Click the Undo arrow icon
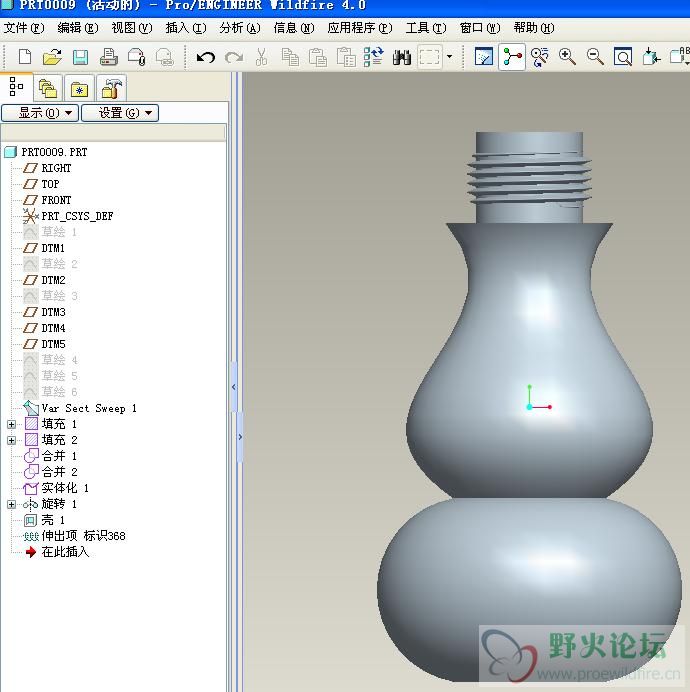Image resolution: width=690 pixels, height=692 pixels. tap(206, 57)
